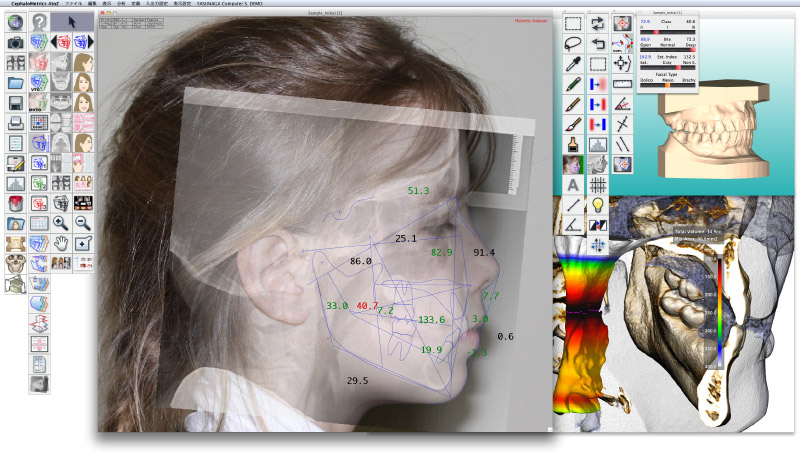
Task: Open the histogram icon in left toolbar
Action: (x=15, y=183)
